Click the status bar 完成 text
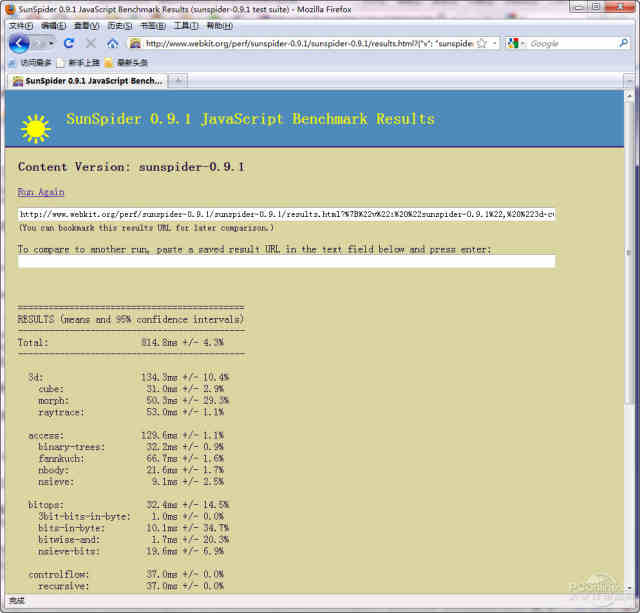640x613 pixels. tap(17, 601)
